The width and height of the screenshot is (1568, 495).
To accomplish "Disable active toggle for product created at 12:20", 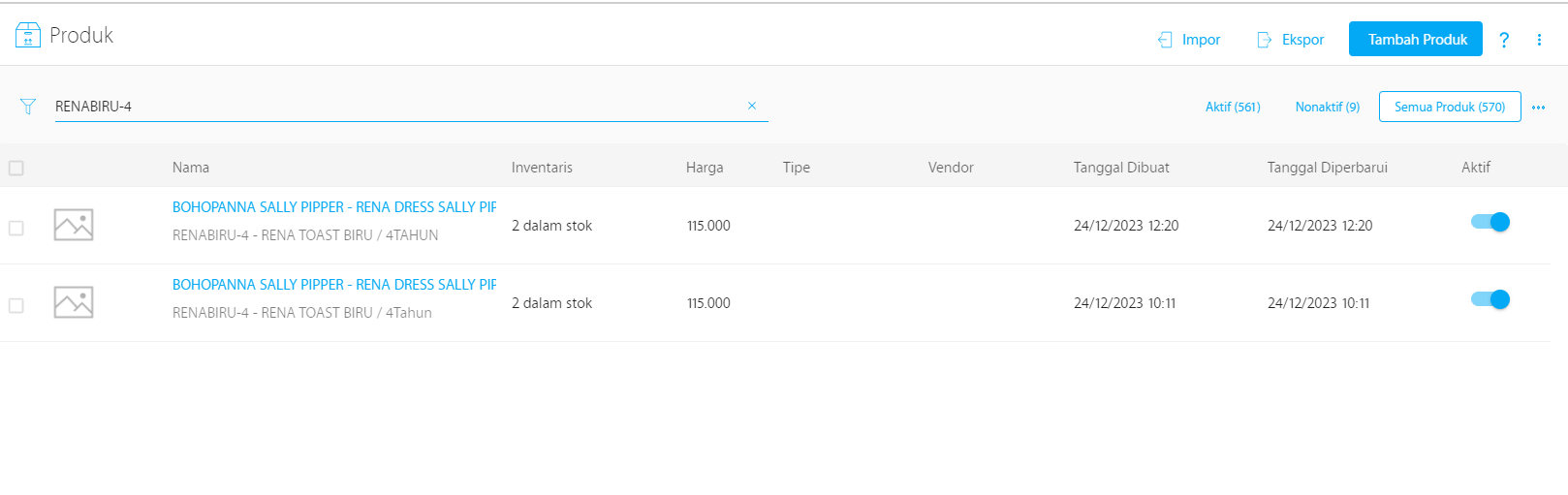I will (1490, 222).
